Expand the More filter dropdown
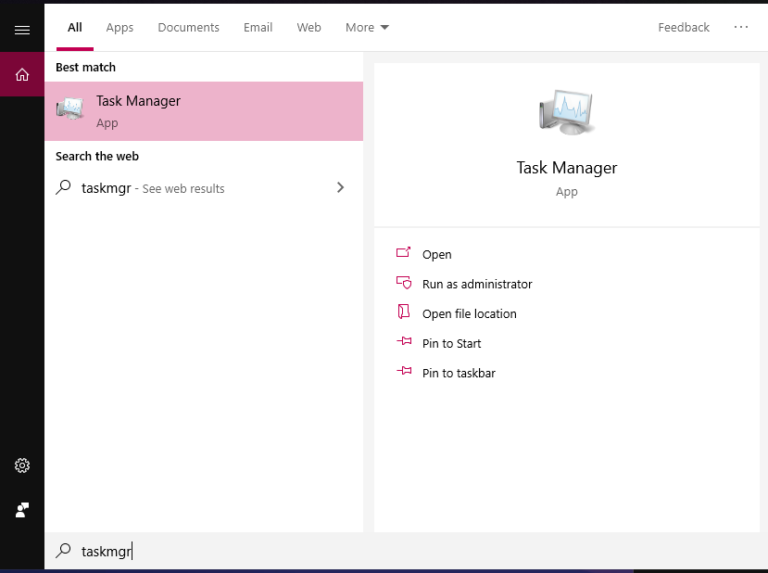This screenshot has width=768, height=573. tap(367, 28)
